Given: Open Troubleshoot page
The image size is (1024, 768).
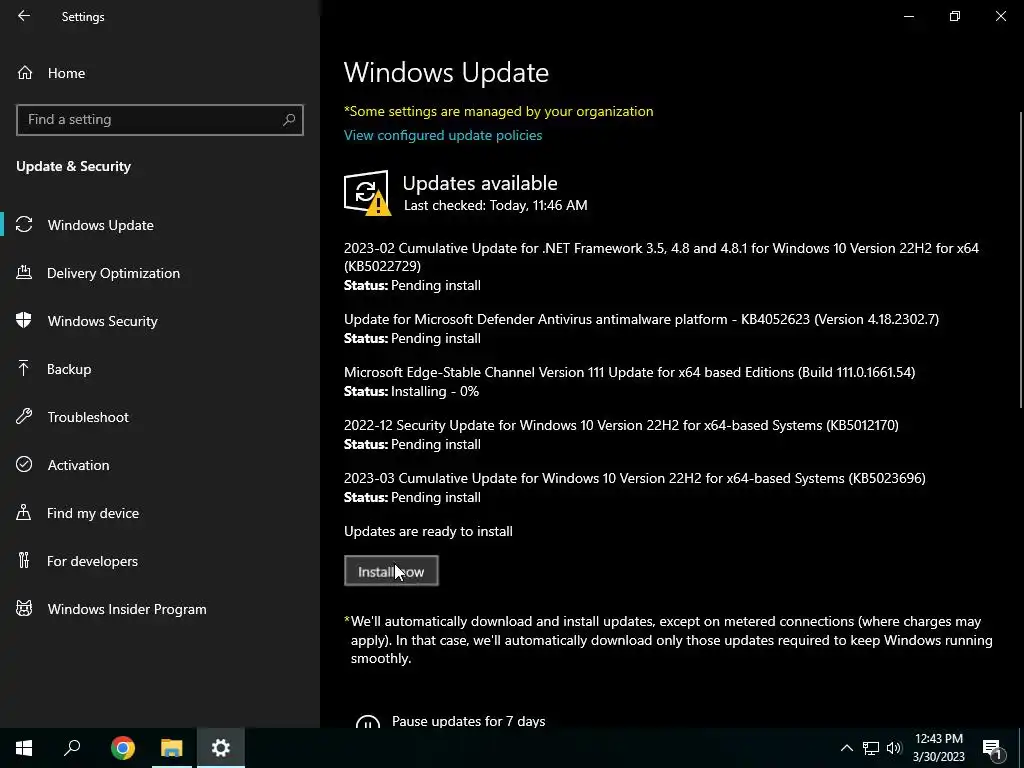Looking at the screenshot, I should tap(88, 417).
